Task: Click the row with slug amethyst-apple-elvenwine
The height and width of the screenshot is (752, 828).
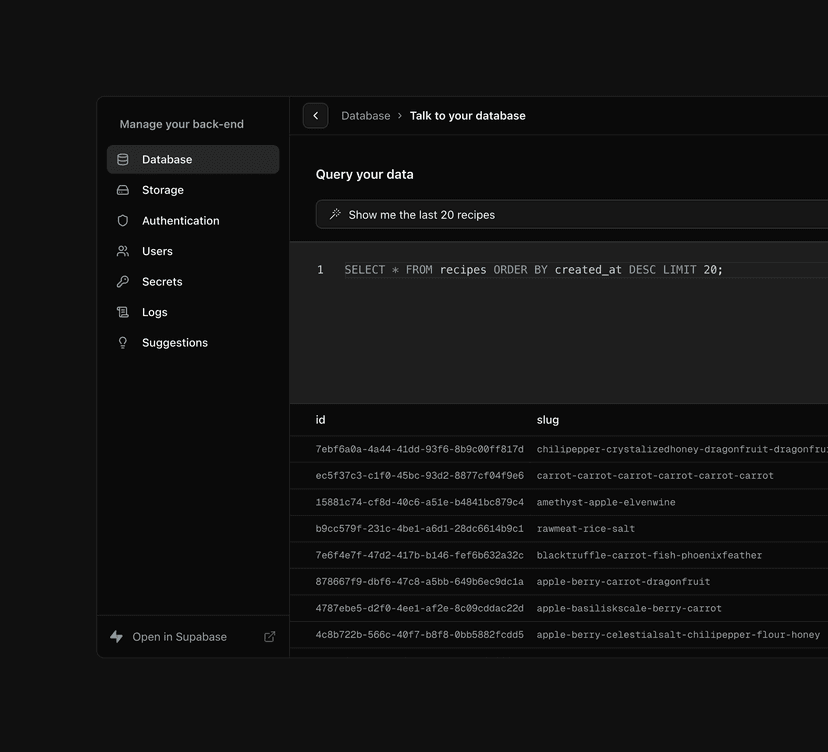Action: click(500, 501)
